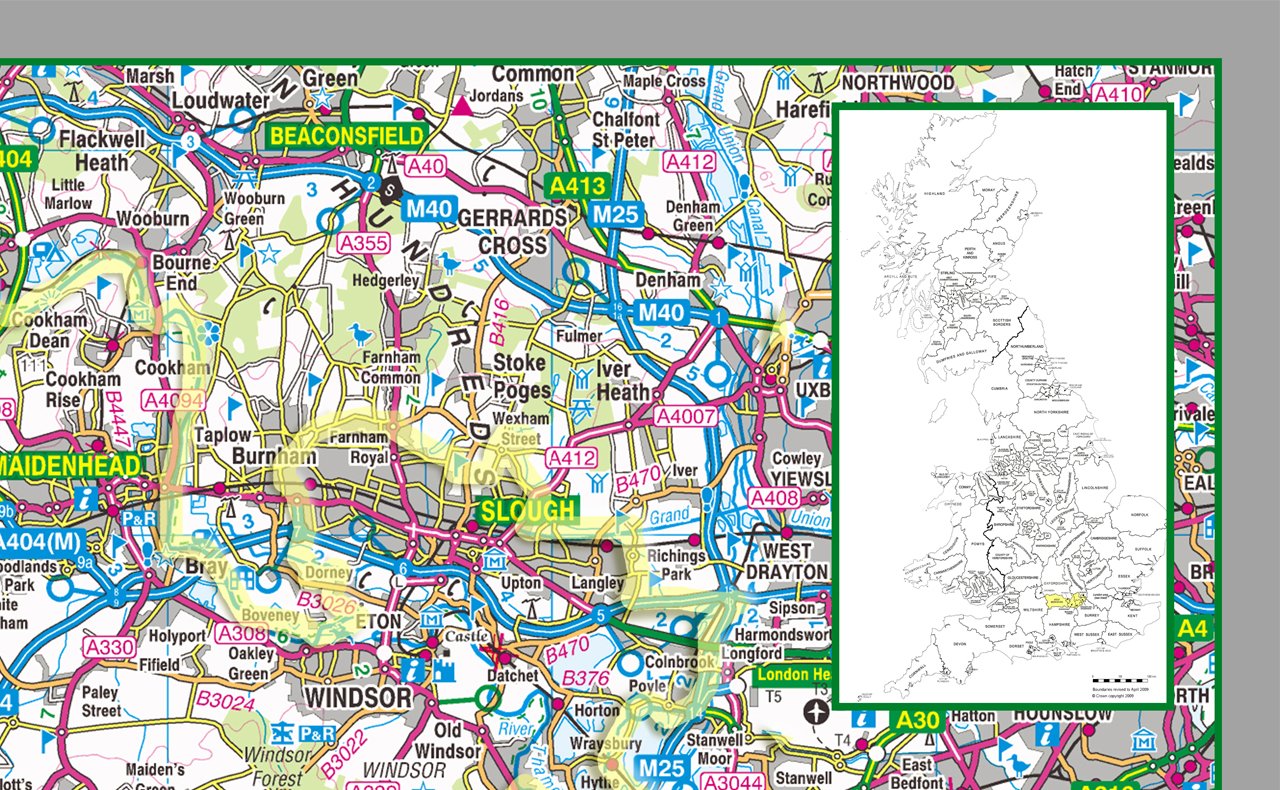1280x790 pixels.
Task: Click the Paley Street label
Action: pos(100,701)
